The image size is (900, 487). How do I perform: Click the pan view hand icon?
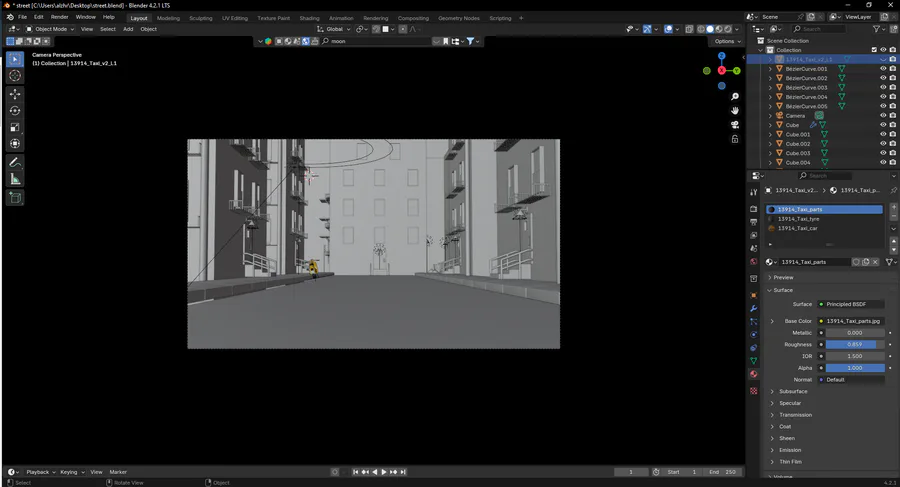click(735, 110)
